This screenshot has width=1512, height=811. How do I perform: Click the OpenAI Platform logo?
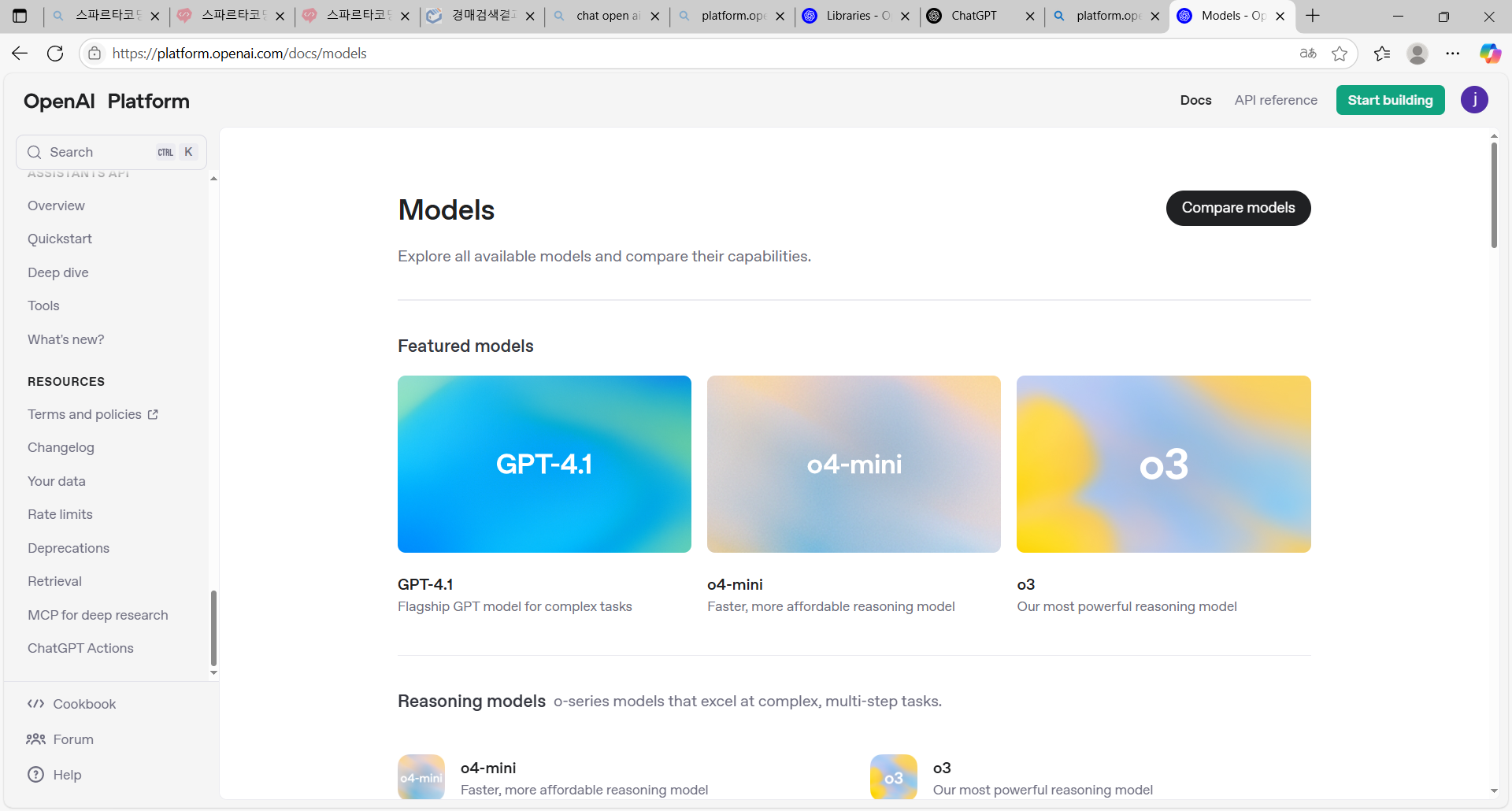pos(106,102)
